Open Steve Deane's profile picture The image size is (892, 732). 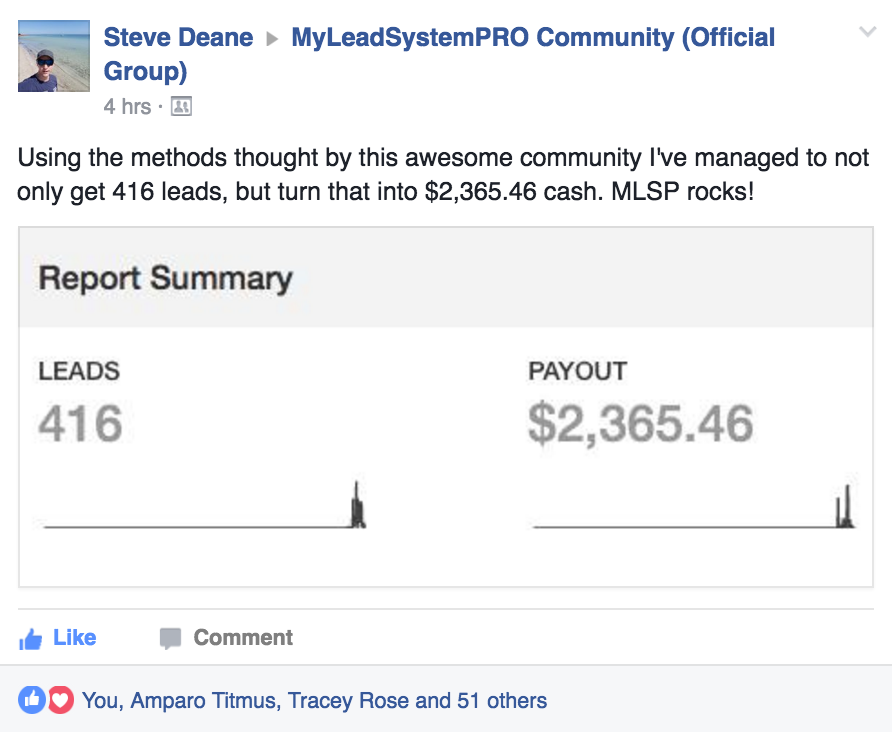click(x=54, y=56)
